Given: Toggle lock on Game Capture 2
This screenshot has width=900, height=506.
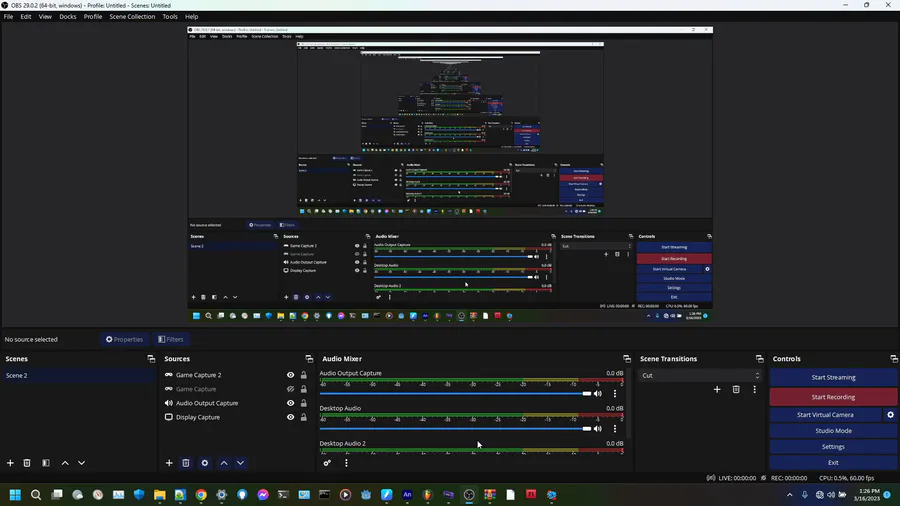Looking at the screenshot, I should click(304, 375).
